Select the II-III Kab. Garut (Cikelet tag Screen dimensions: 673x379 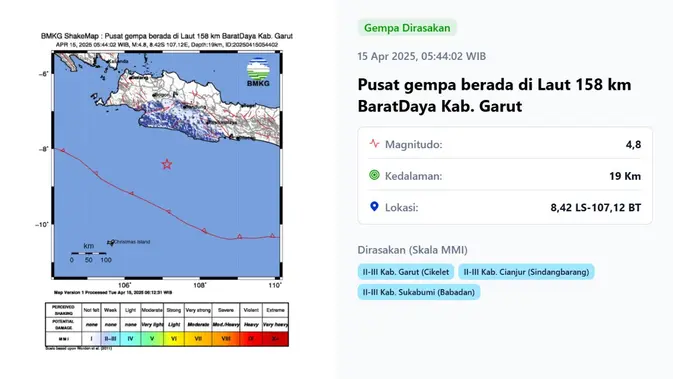pos(406,272)
